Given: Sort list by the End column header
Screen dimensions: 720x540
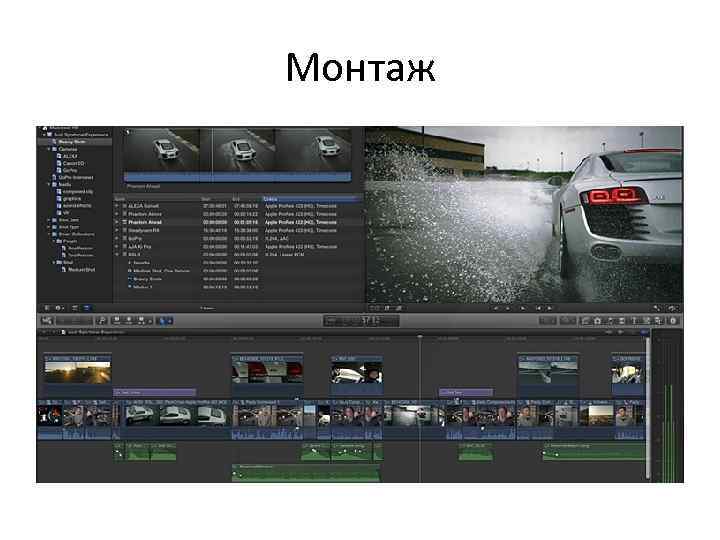Looking at the screenshot, I should click(247, 199).
